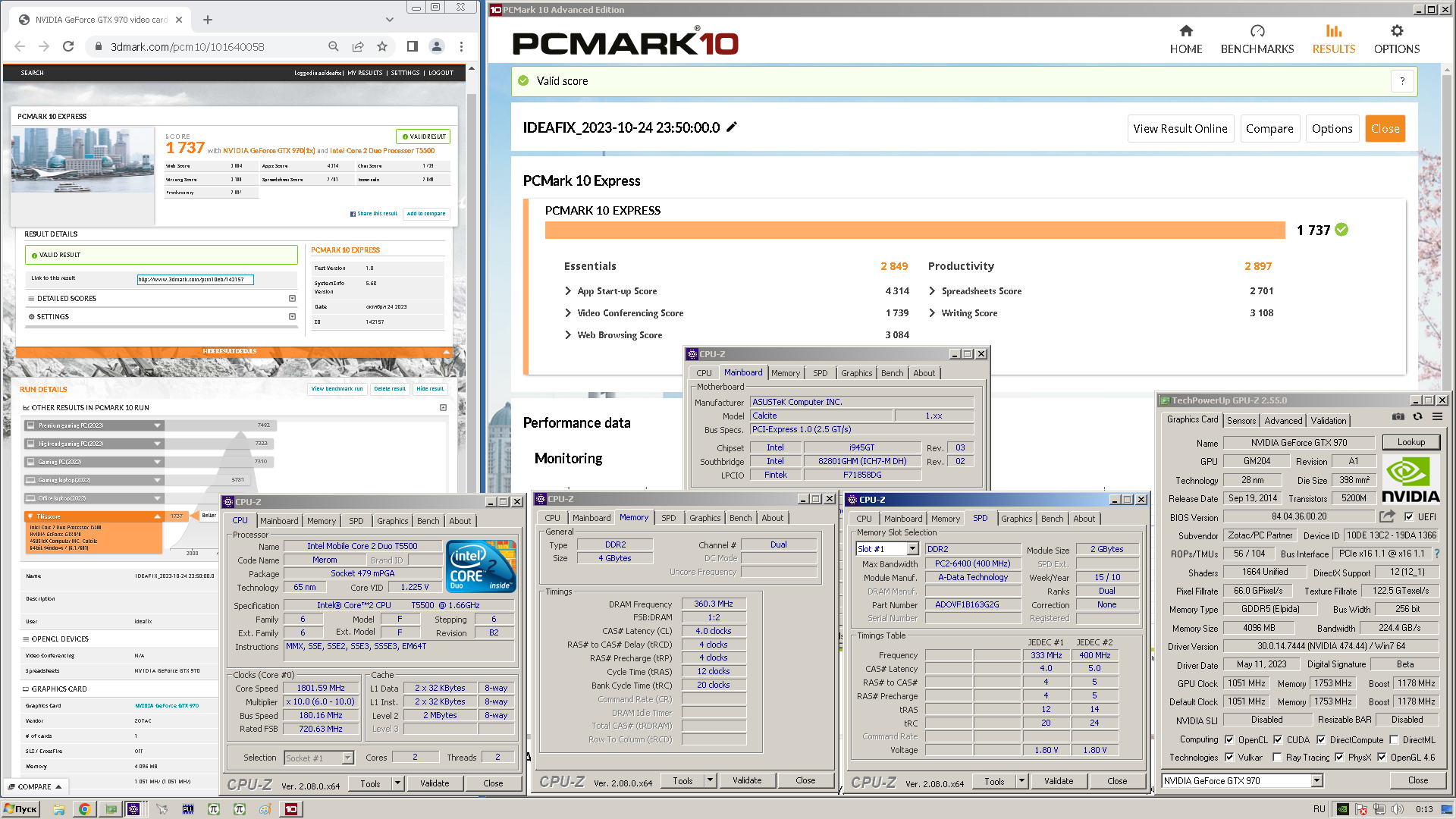This screenshot has width=1456, height=819.
Task: Toggle OpenGL 4.6 checkbox
Action: 1382,757
